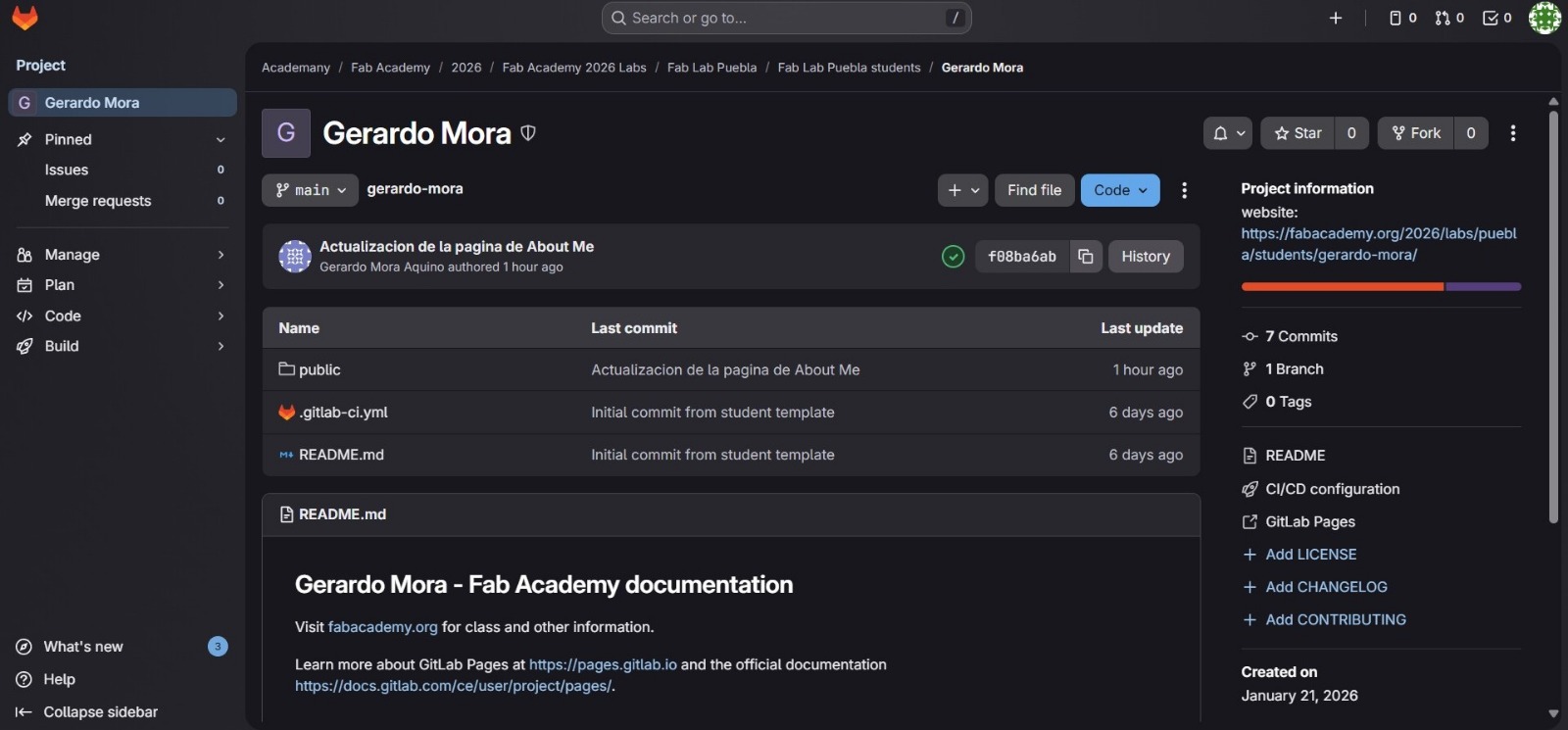Viewport: 1568px width, 730px height.
Task: Open the add file plus dropdown
Action: [962, 190]
